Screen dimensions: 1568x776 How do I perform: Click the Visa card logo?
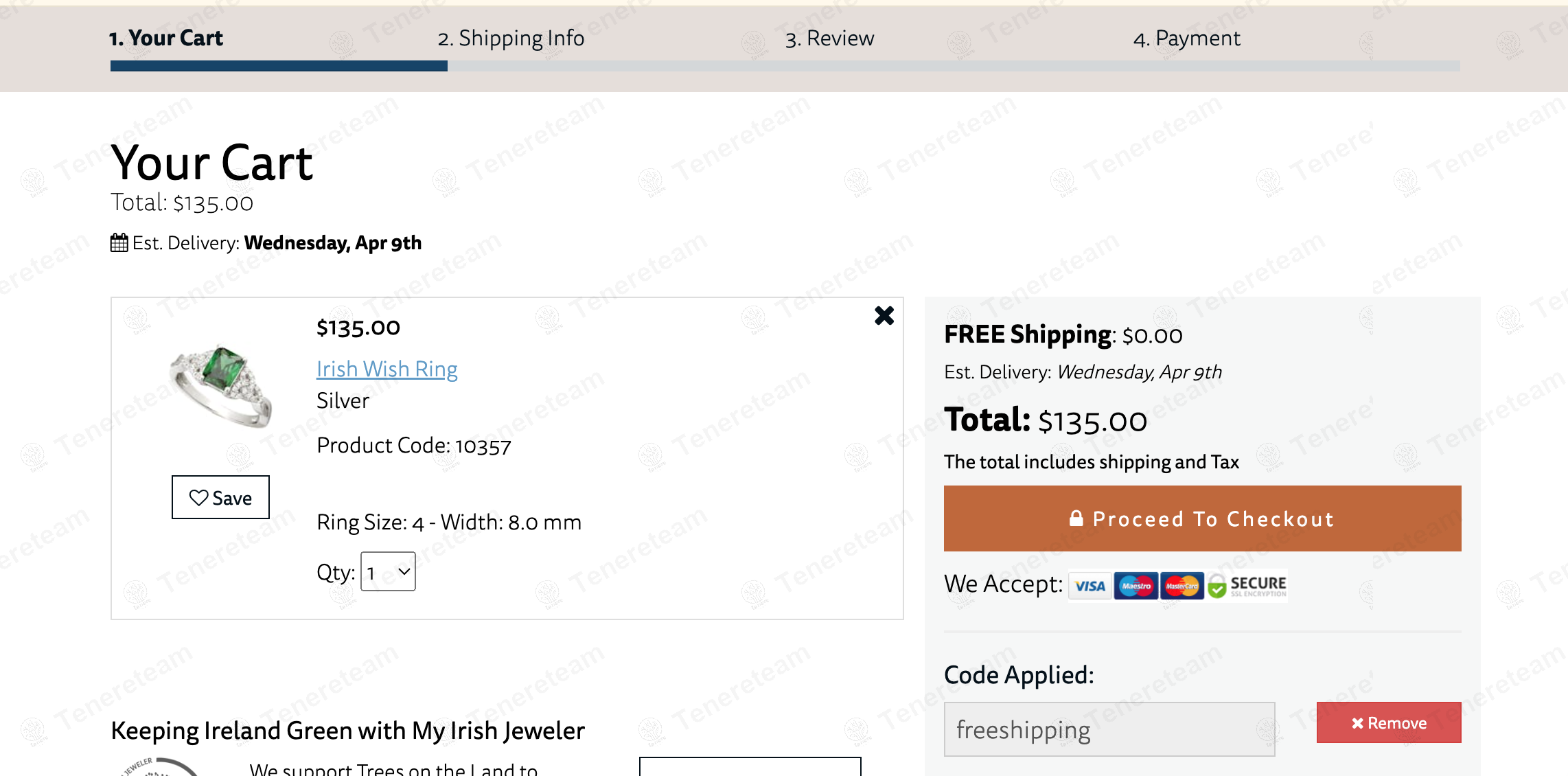click(x=1089, y=586)
